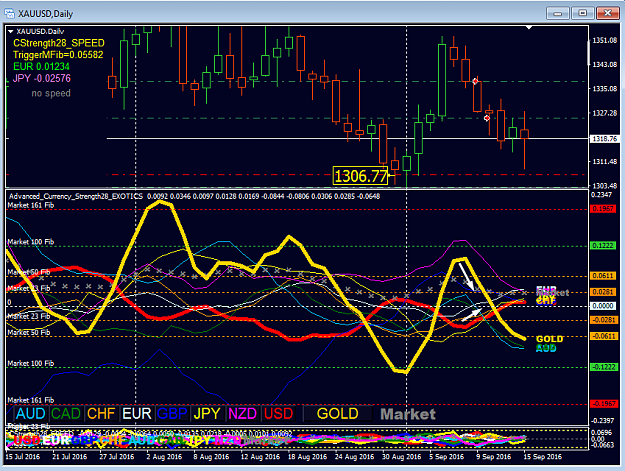Toggle the JPY currency button

click(207, 414)
